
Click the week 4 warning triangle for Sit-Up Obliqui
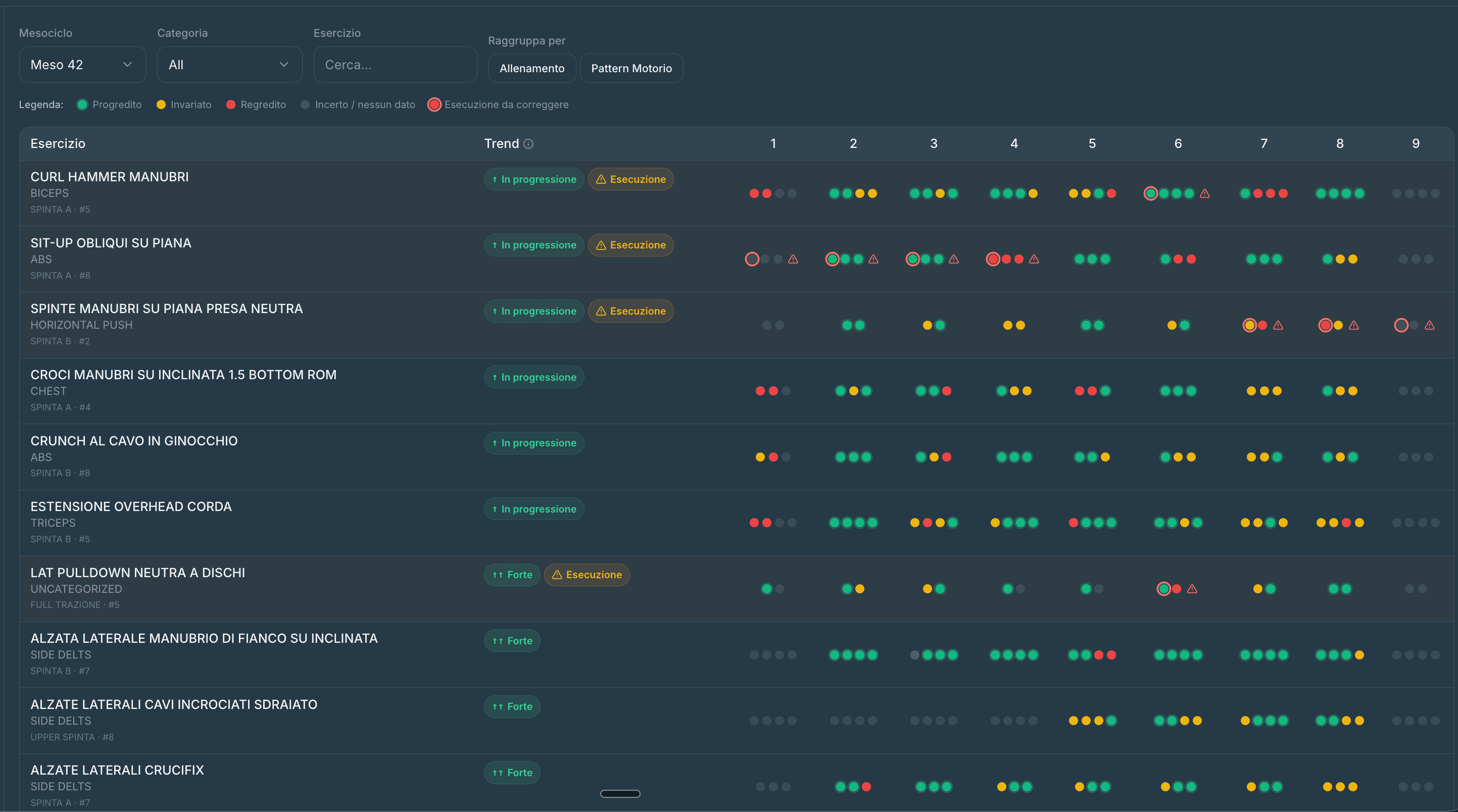[x=1034, y=259]
